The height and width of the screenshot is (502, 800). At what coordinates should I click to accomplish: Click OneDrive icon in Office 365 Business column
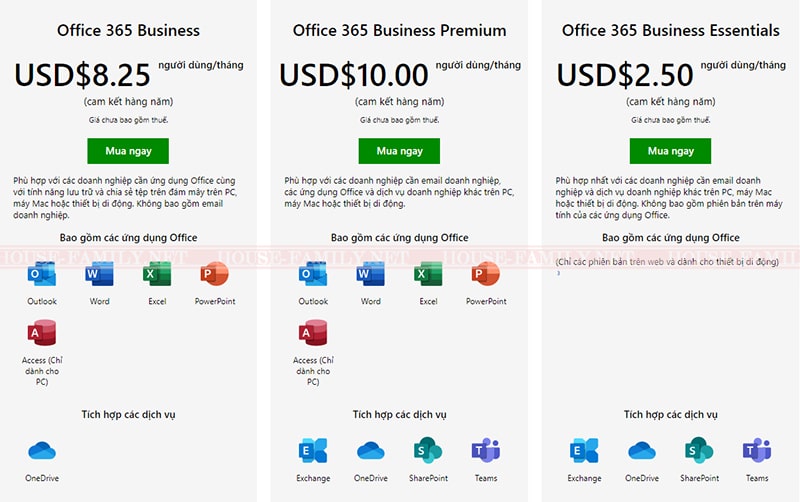[x=42, y=451]
